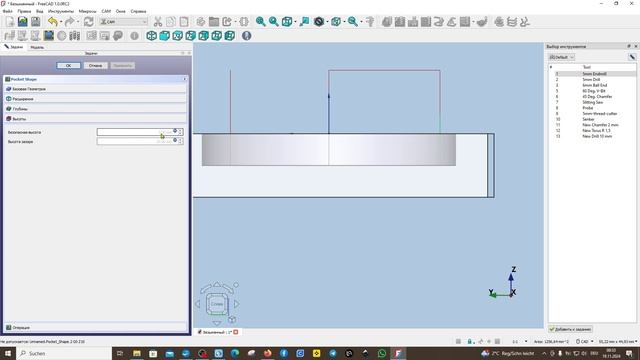Select the Bottom view cube icon

217,36
